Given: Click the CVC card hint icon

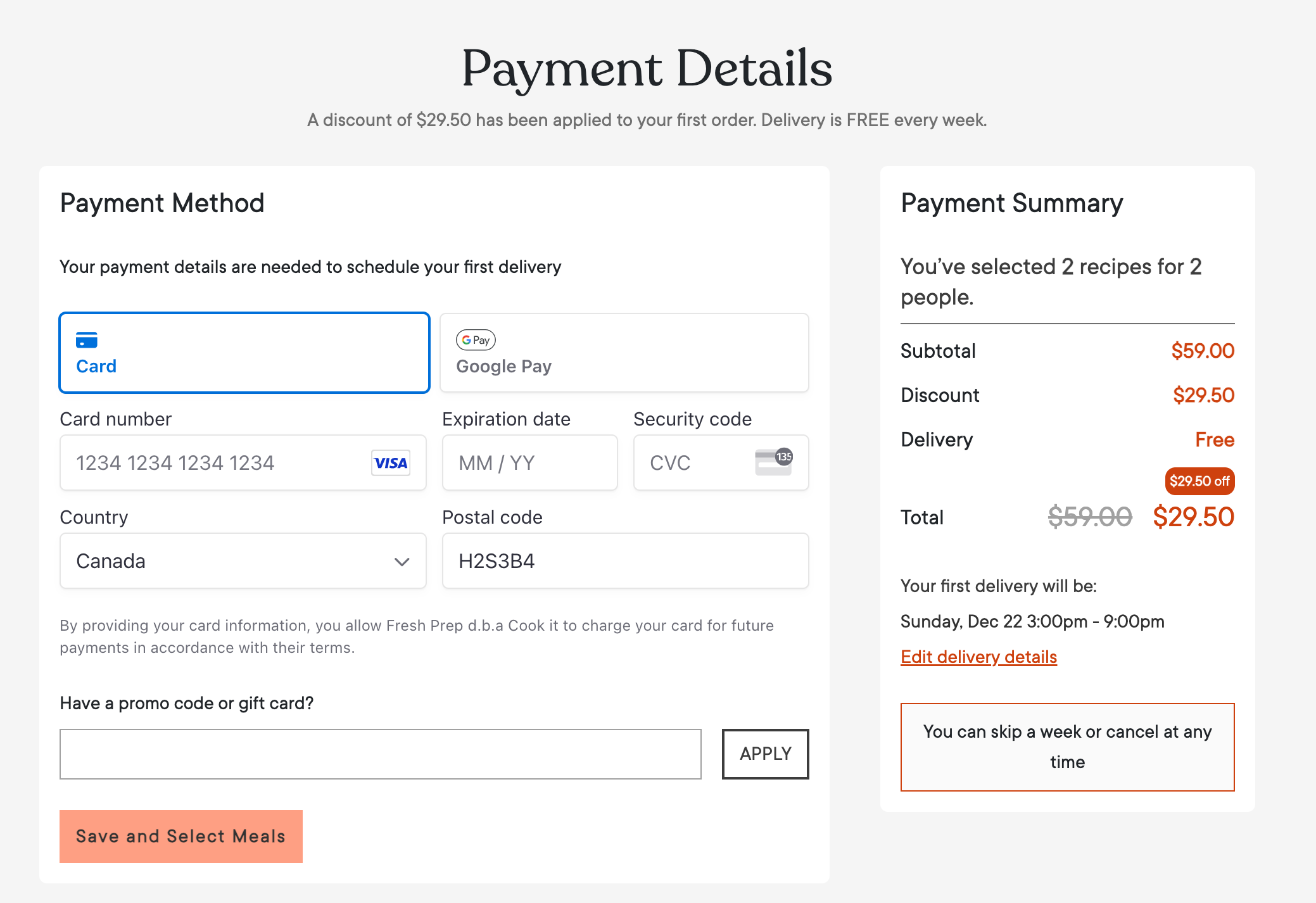Looking at the screenshot, I should (774, 462).
